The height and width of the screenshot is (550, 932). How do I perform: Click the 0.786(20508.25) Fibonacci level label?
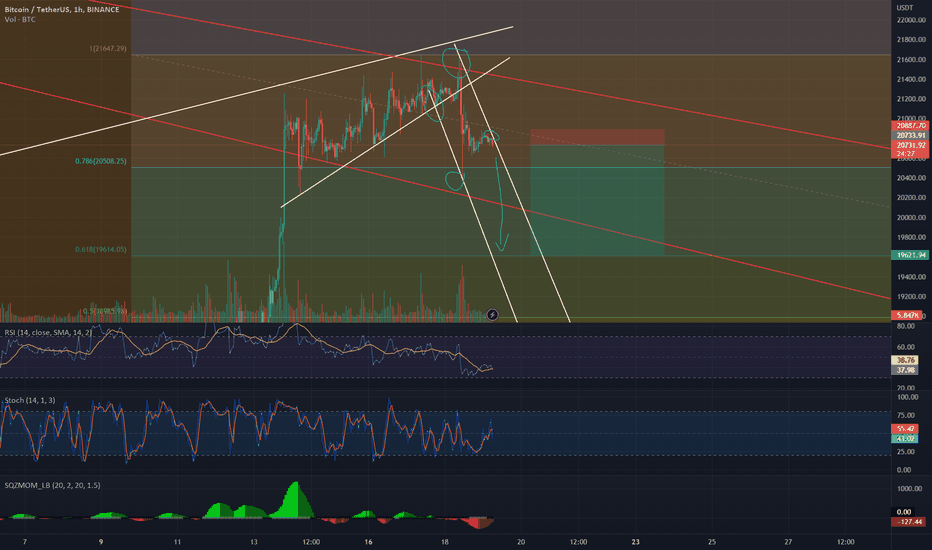point(100,161)
